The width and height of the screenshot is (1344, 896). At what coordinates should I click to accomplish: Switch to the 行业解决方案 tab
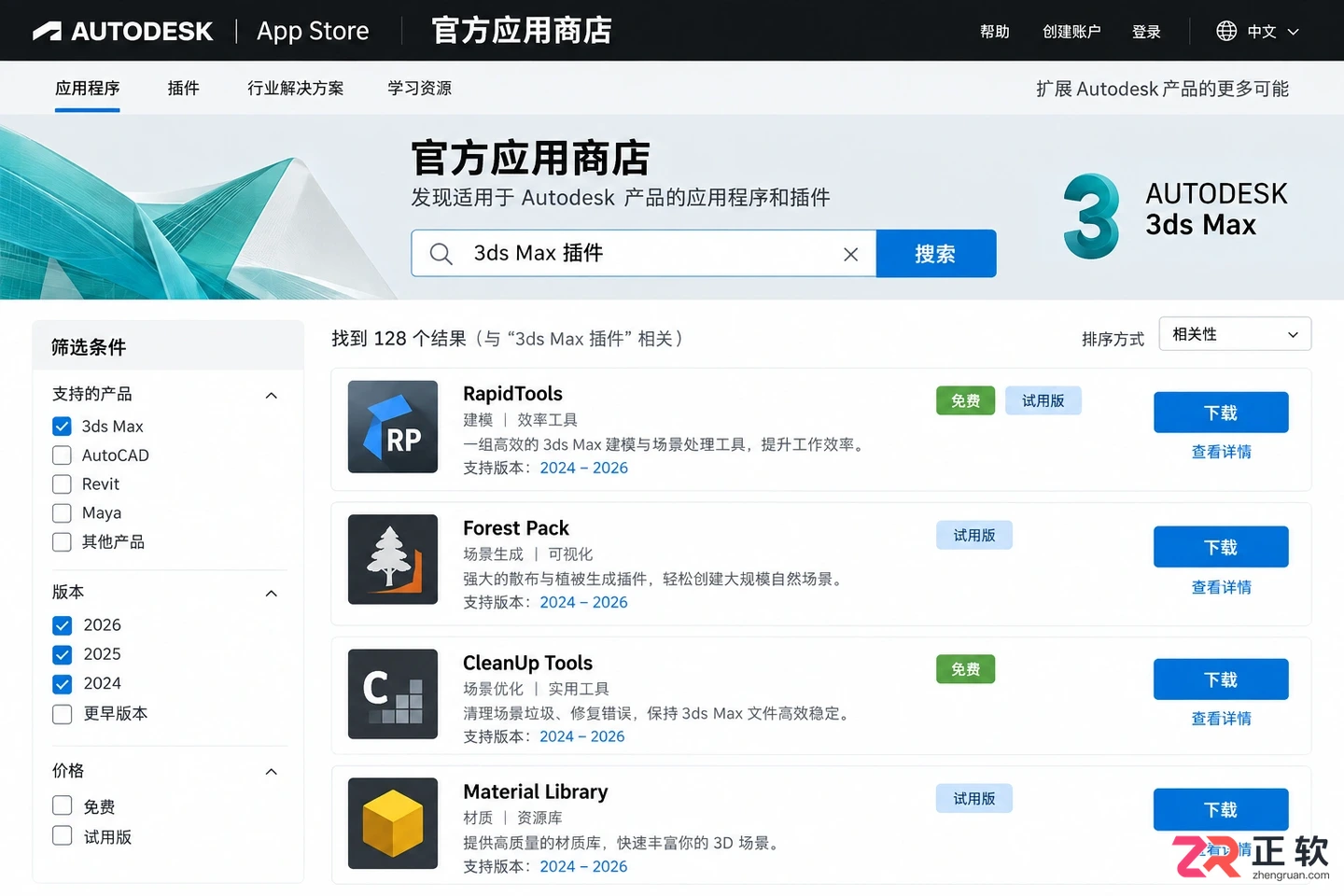tap(296, 89)
